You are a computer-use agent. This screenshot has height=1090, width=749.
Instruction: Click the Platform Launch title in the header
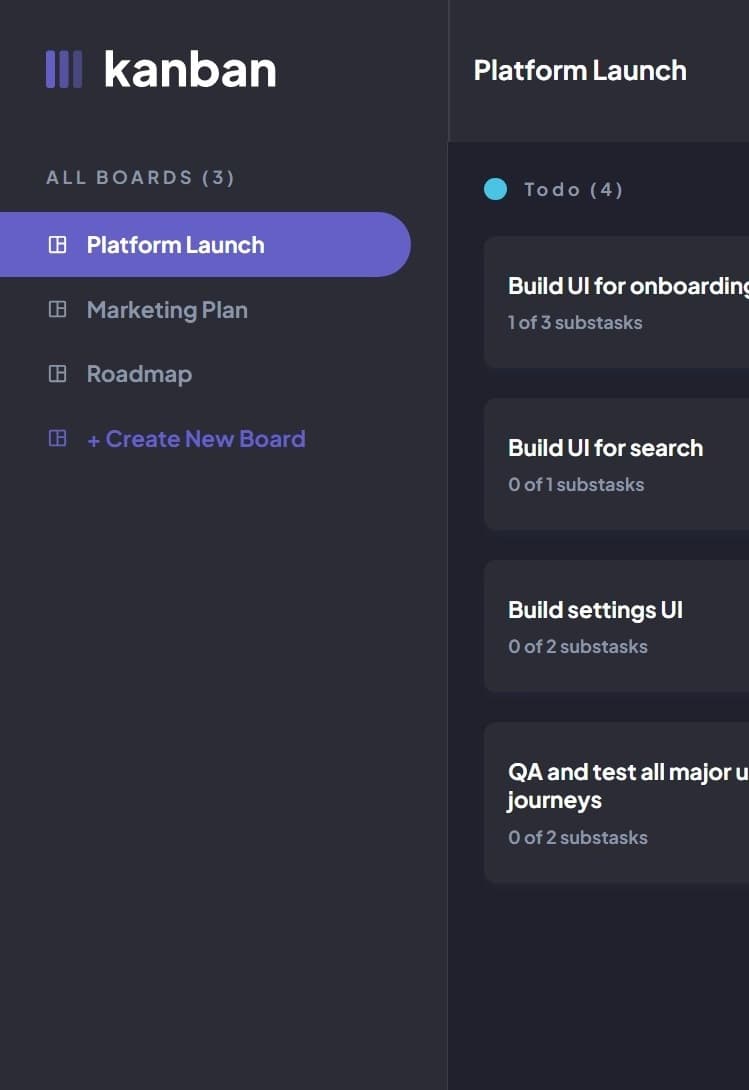580,70
